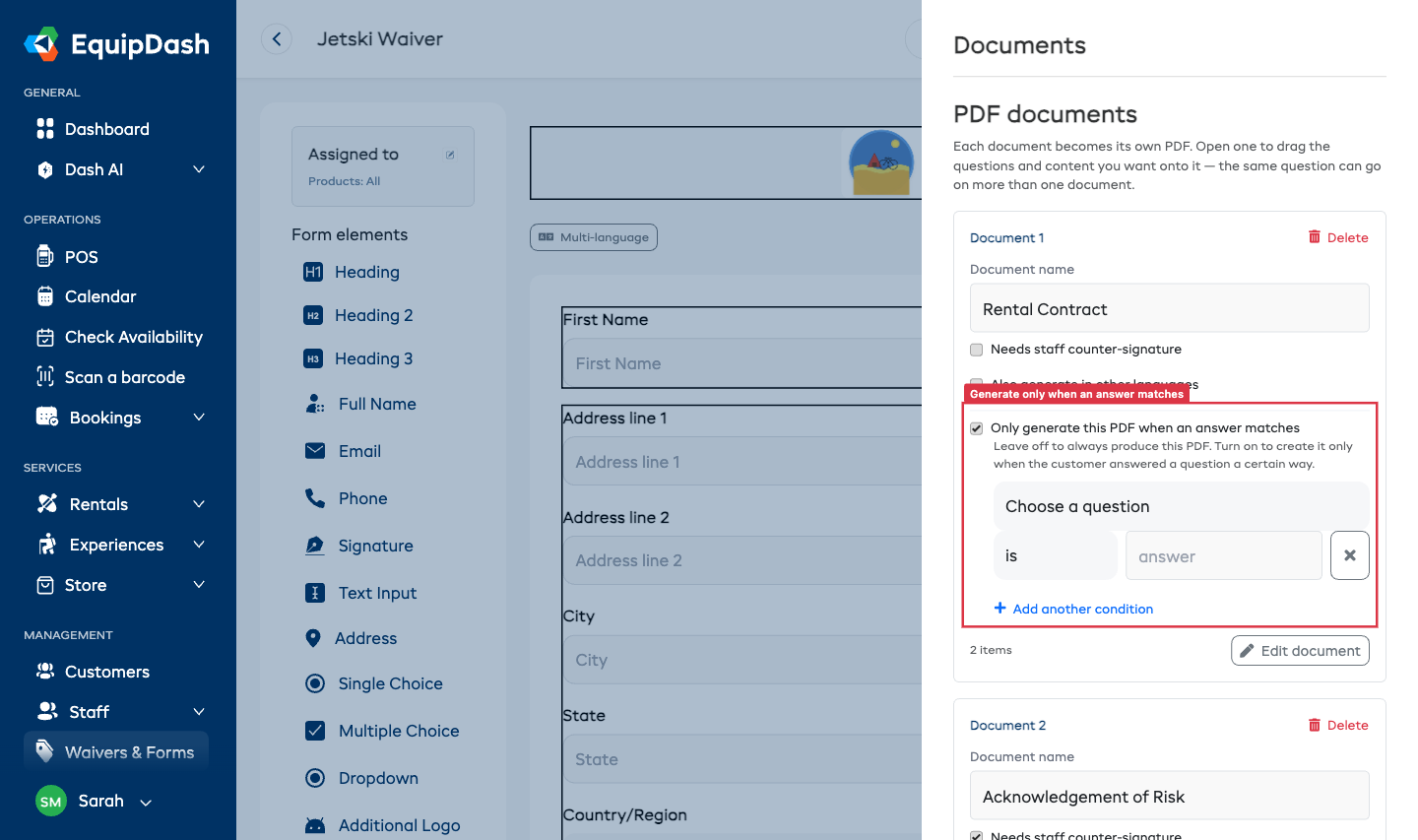Click the Multi-language button

pyautogui.click(x=594, y=237)
